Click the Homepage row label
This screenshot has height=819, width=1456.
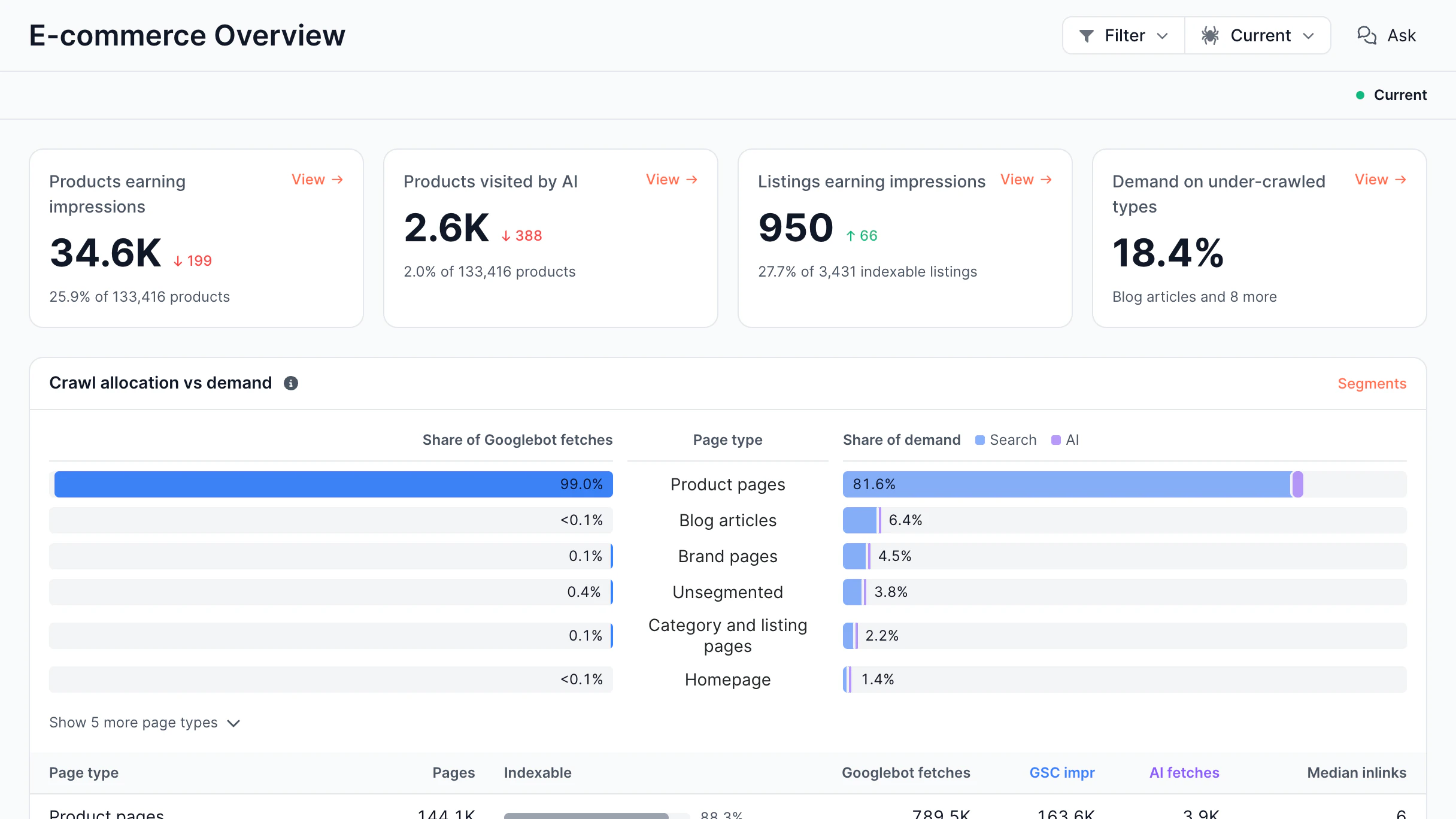pos(727,680)
